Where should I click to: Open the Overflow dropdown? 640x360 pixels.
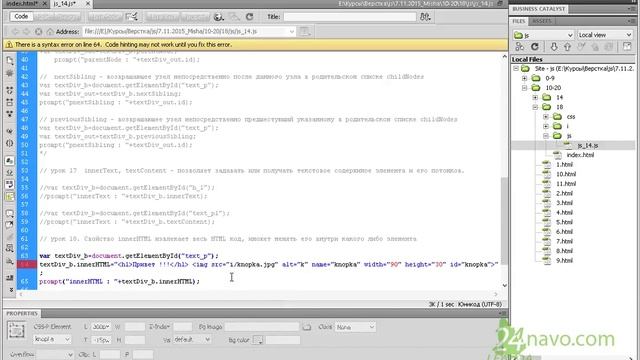coord(55,355)
